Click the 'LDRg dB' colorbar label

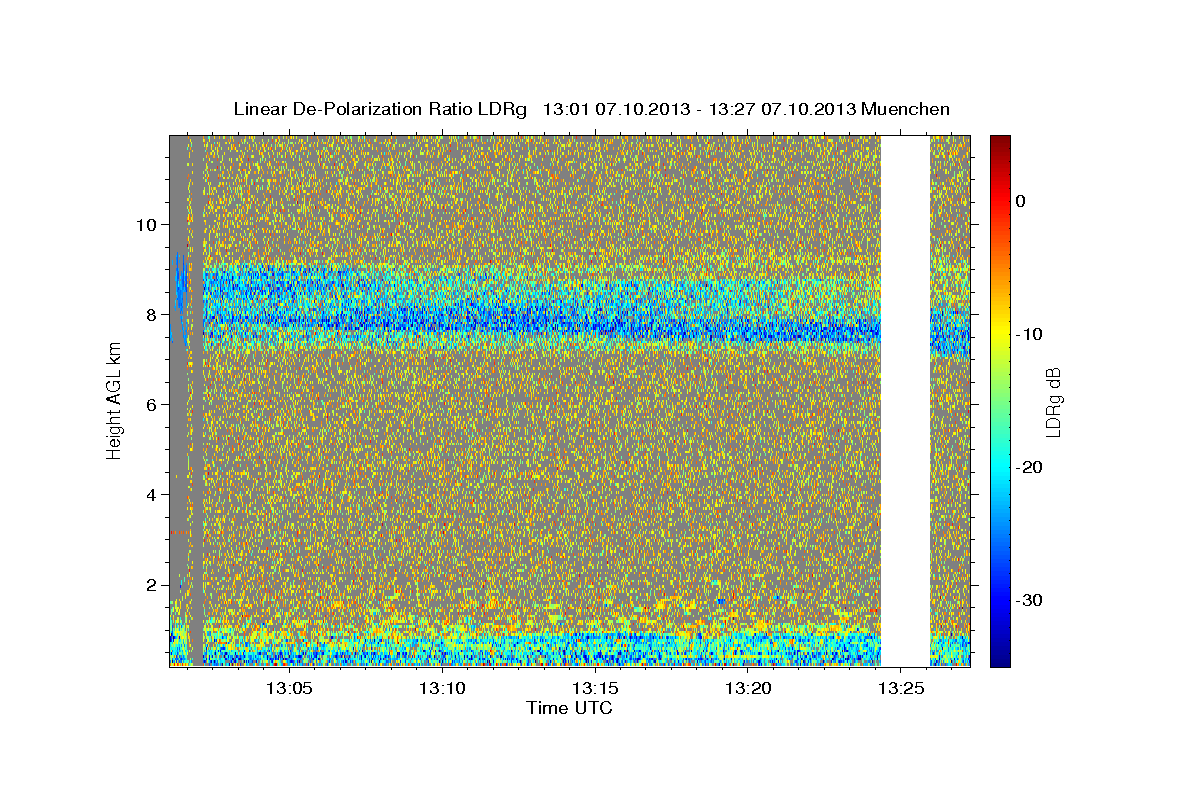tap(1053, 401)
